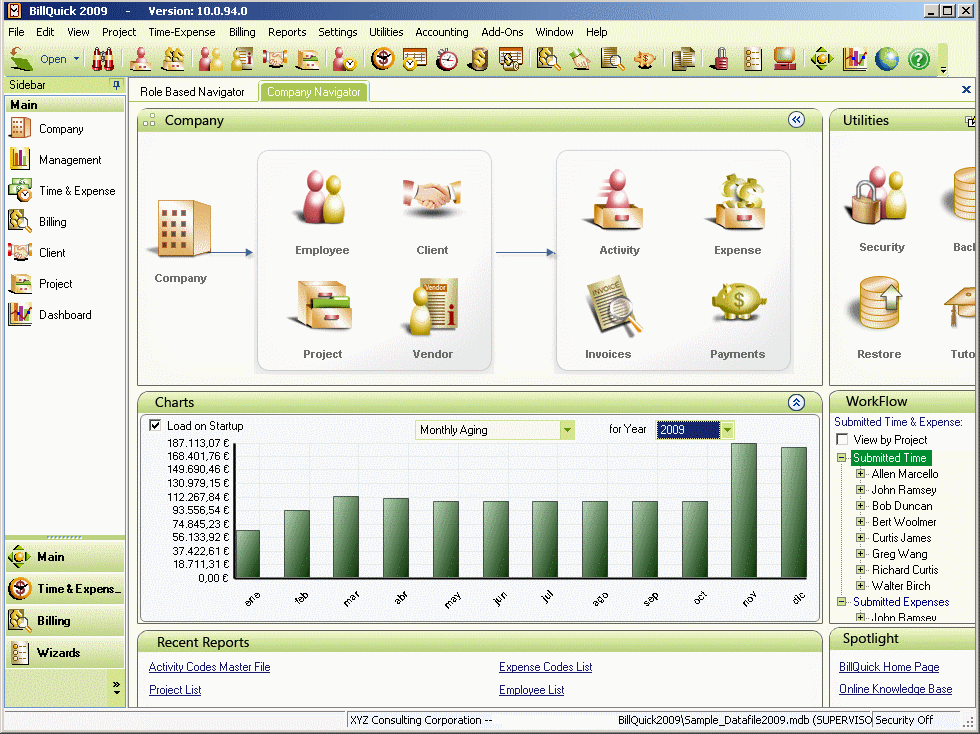The height and width of the screenshot is (734, 980).
Task: Open the Payments piggy bank icon
Action: click(x=739, y=302)
